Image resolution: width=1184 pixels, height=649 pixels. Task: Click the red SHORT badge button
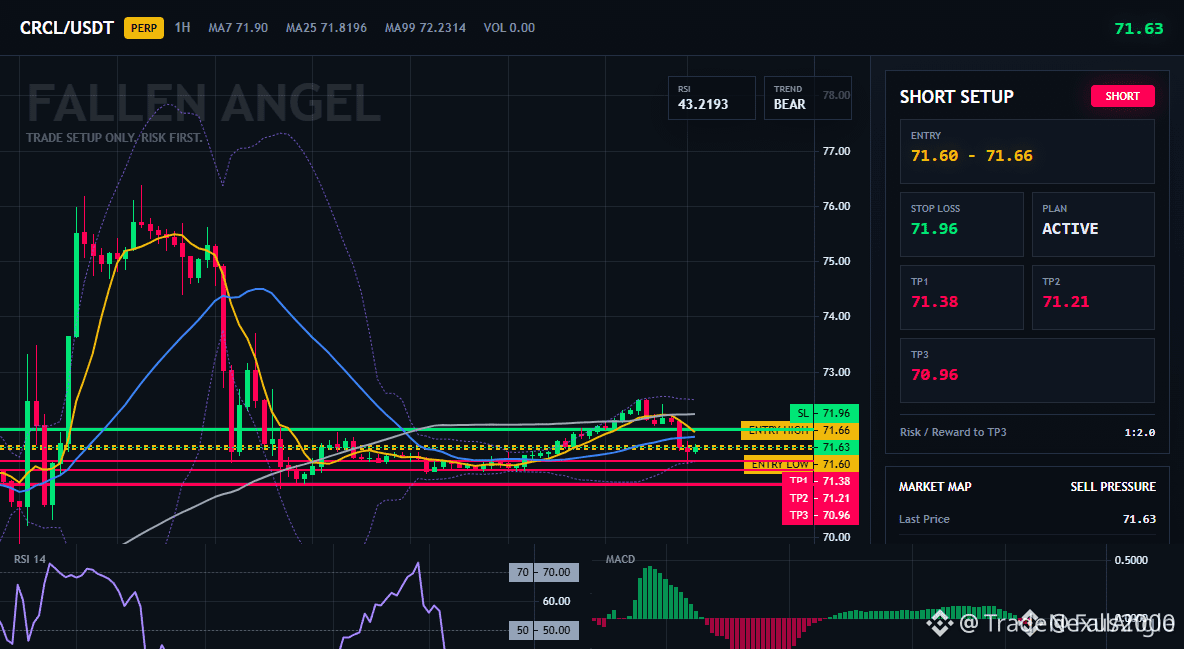pos(1122,96)
